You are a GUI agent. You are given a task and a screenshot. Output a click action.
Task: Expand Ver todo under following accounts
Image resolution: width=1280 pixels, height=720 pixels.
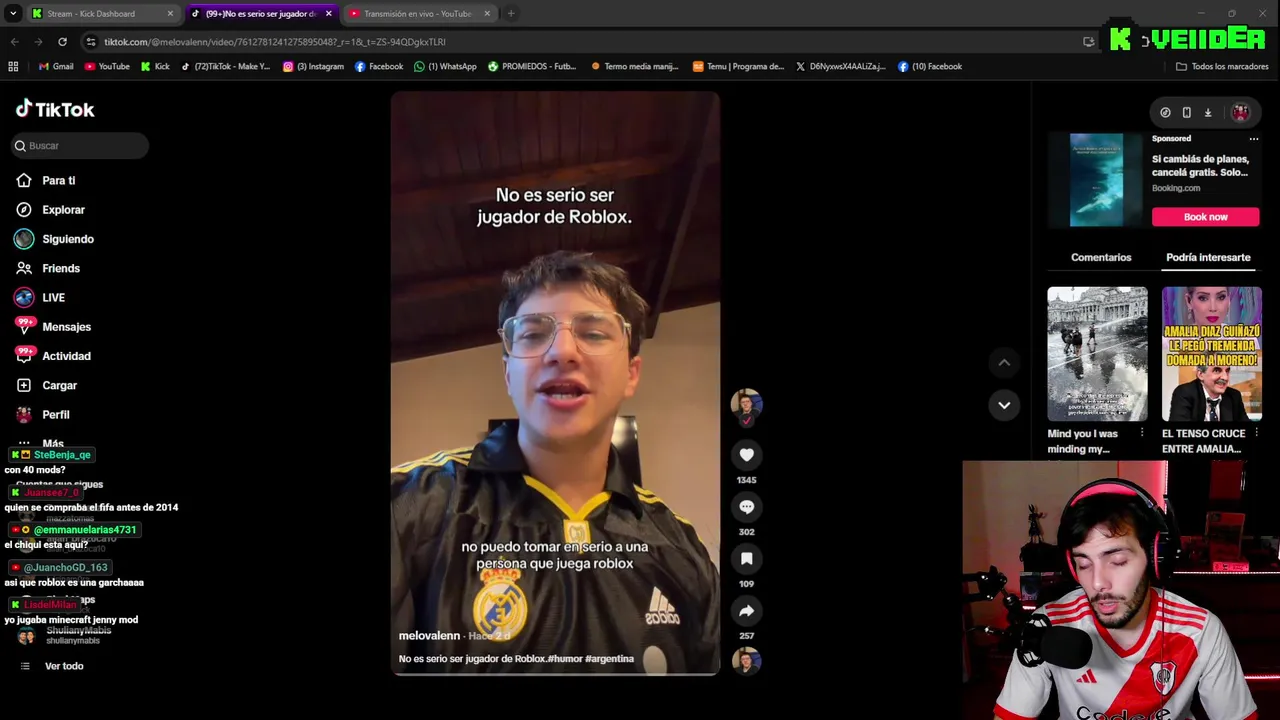click(x=64, y=666)
